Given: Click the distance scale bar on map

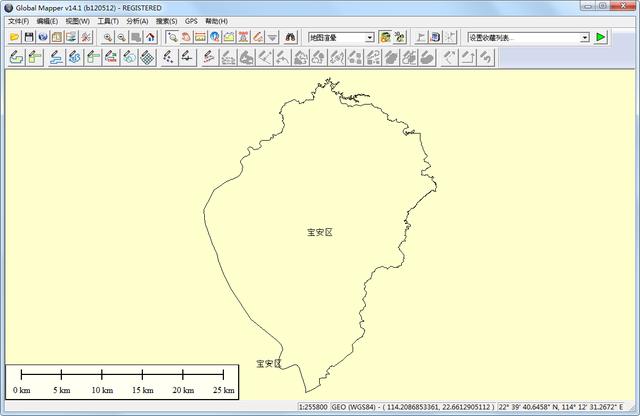Looking at the screenshot, I should pos(123,376).
